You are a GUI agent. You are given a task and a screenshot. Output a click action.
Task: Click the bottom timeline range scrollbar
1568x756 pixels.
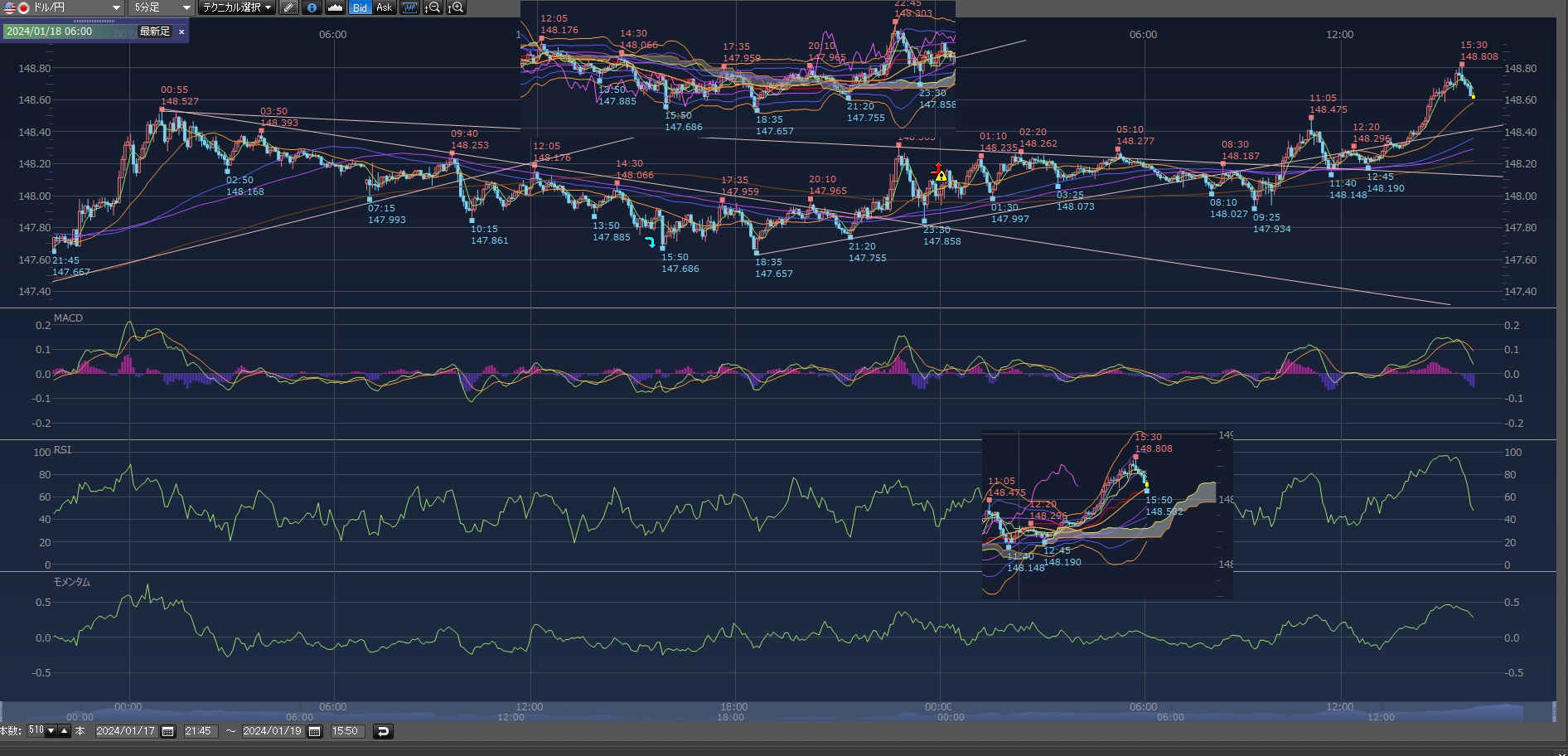(779, 712)
